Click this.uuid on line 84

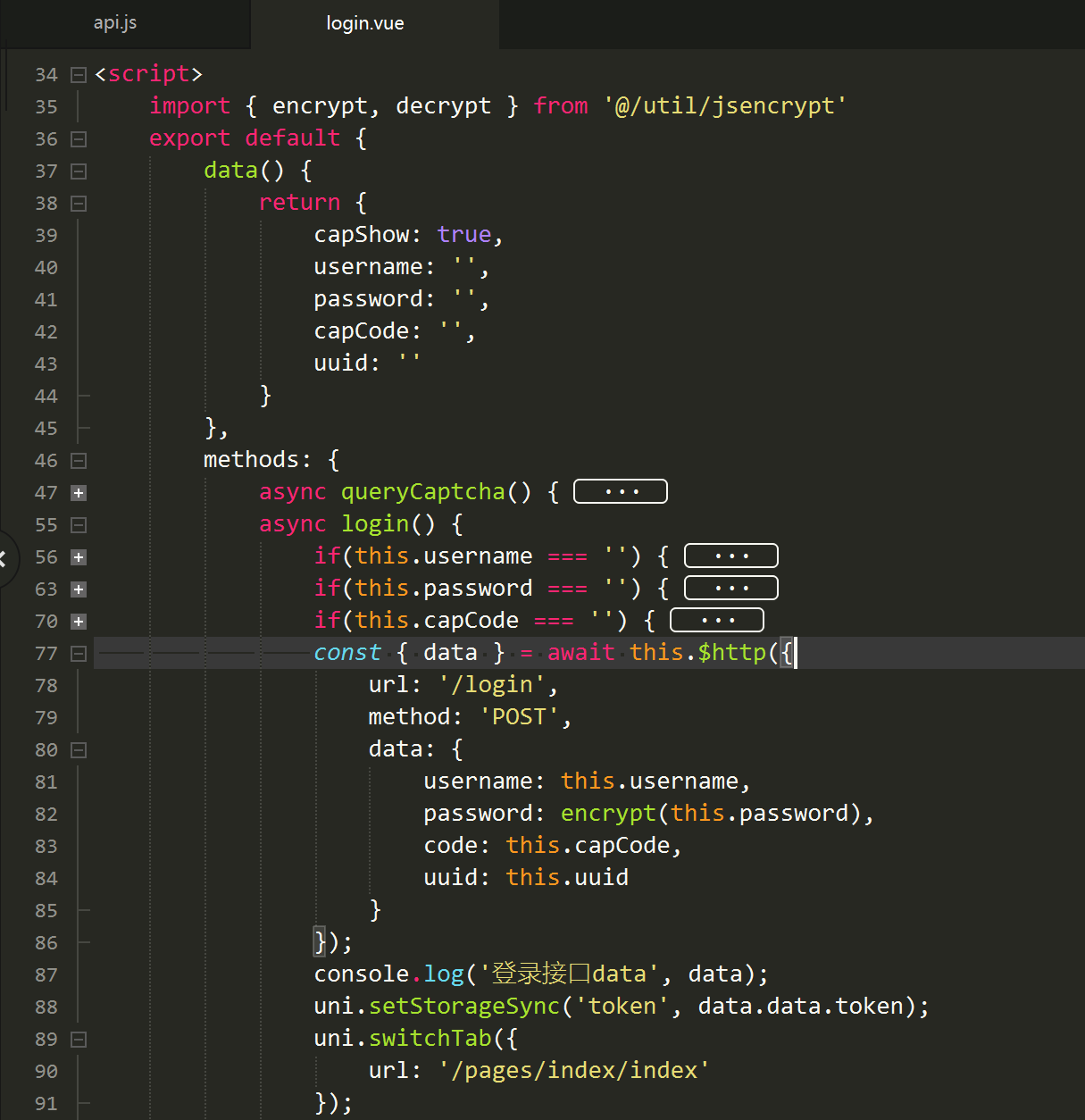click(x=567, y=877)
